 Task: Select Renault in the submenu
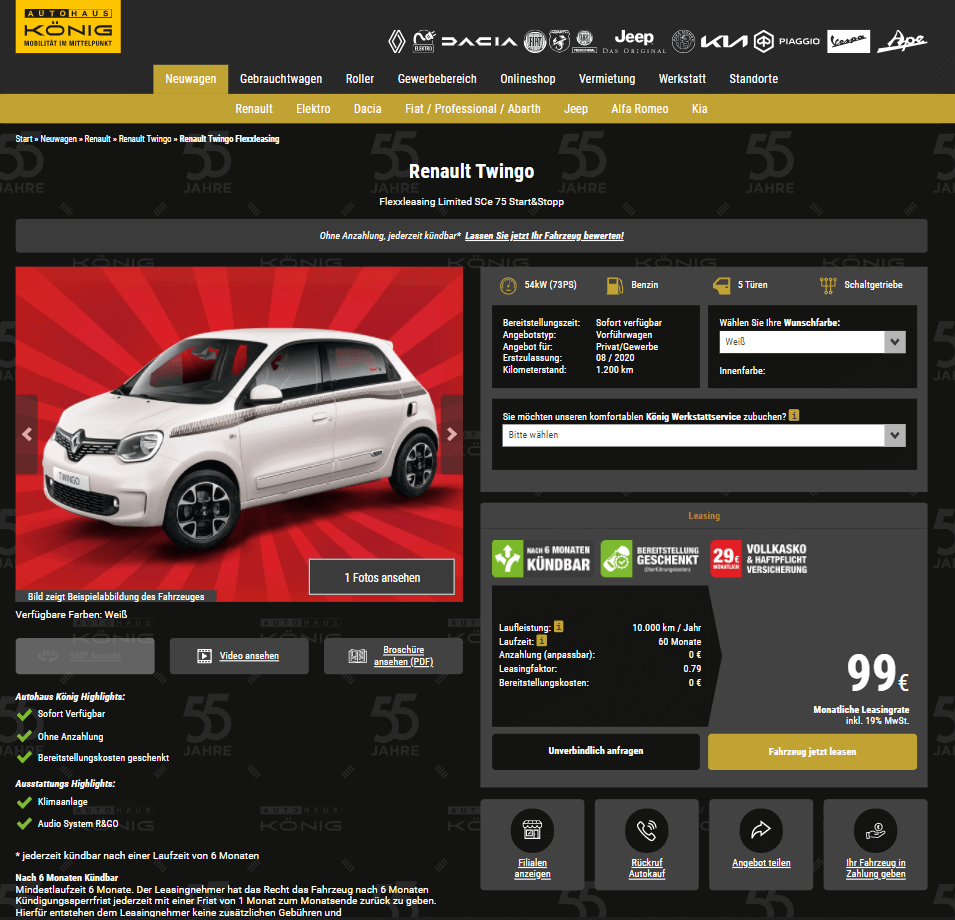point(254,109)
